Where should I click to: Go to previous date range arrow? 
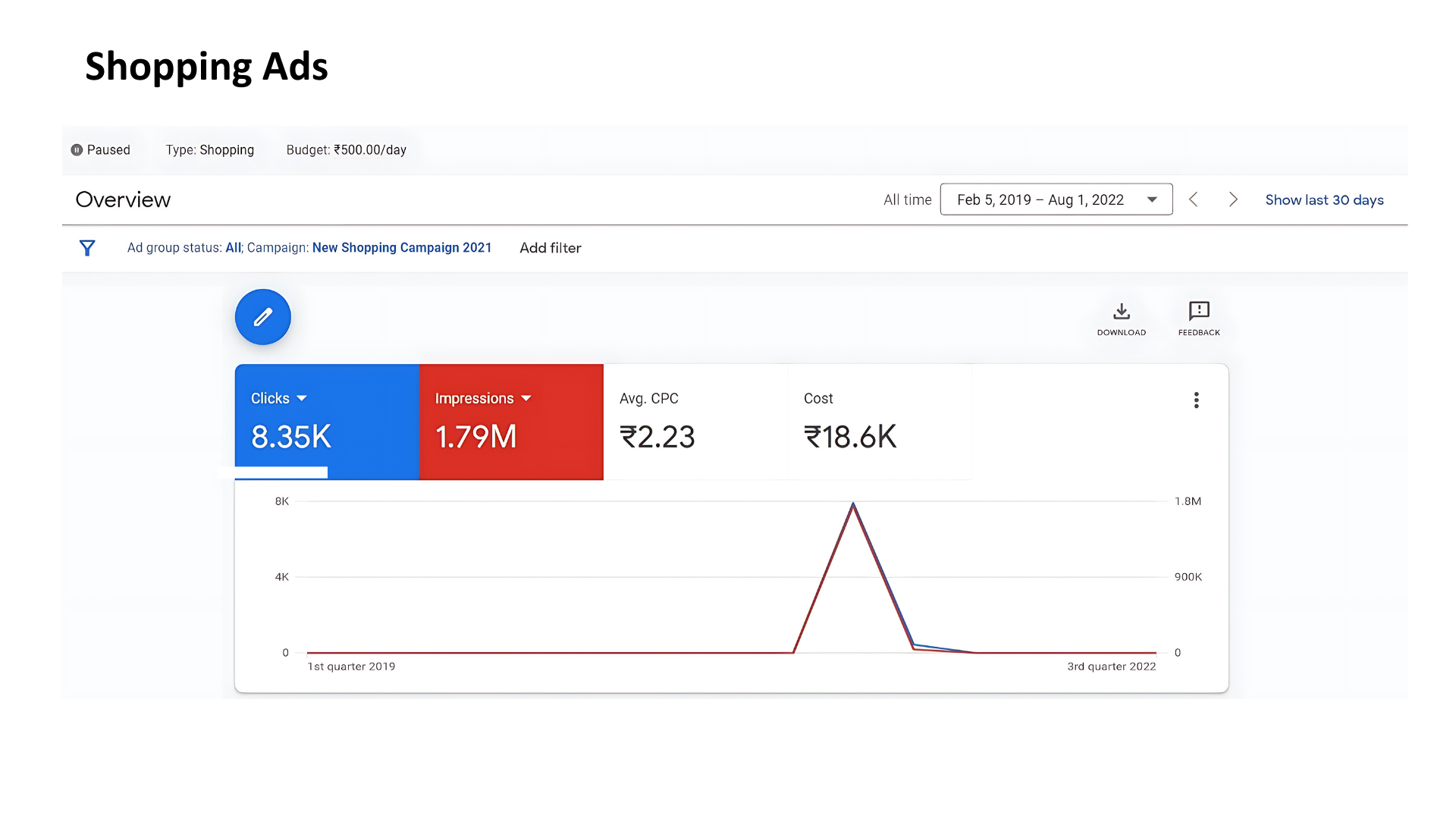click(1193, 199)
